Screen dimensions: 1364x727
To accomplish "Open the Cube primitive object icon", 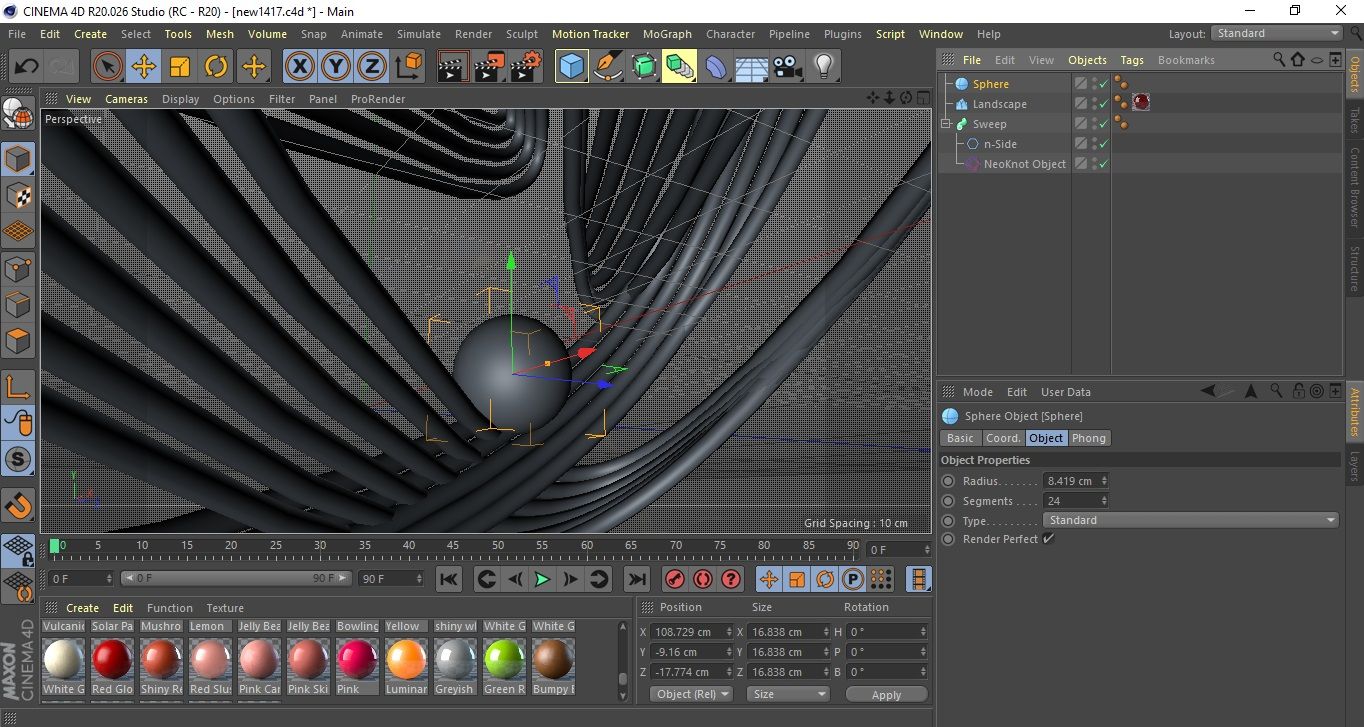I will (x=571, y=67).
